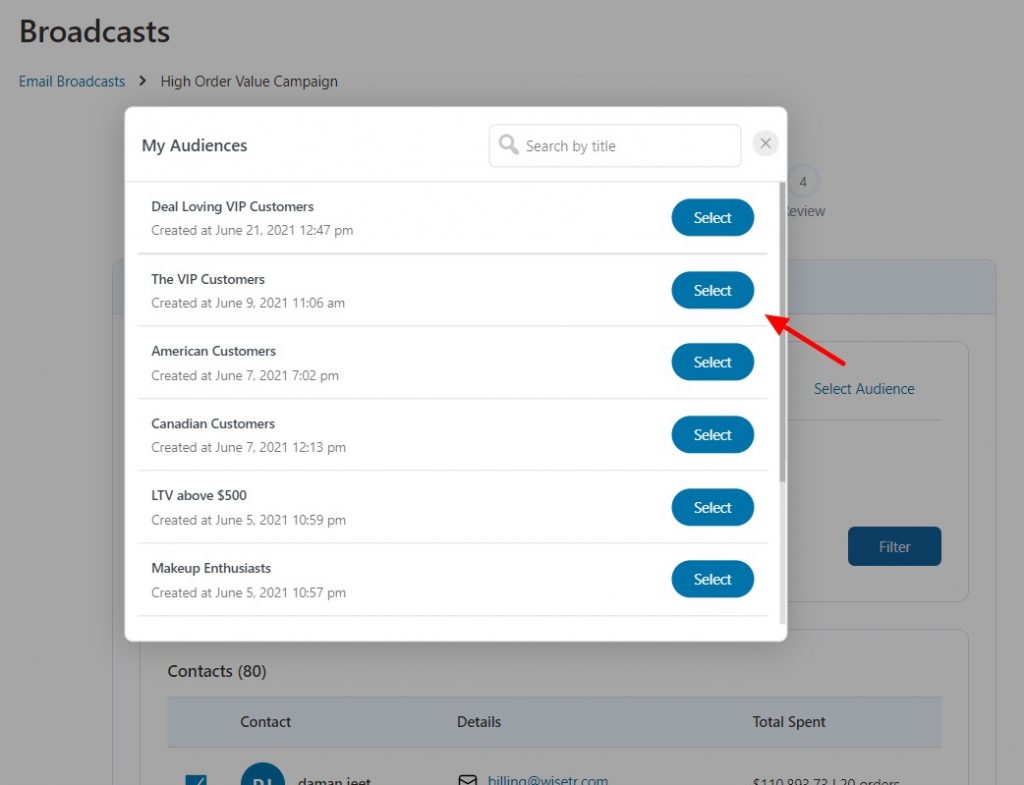
Task: Click 'Created at June 5, 2021 10:57 pm'
Action: [248, 592]
